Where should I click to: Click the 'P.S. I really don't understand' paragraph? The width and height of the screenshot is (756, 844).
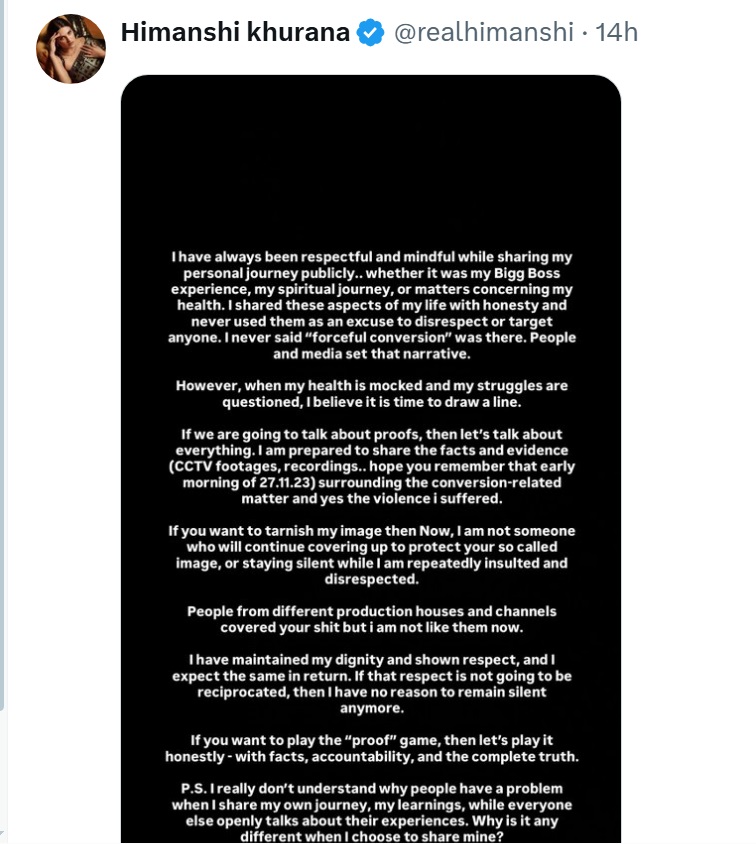coord(372,813)
